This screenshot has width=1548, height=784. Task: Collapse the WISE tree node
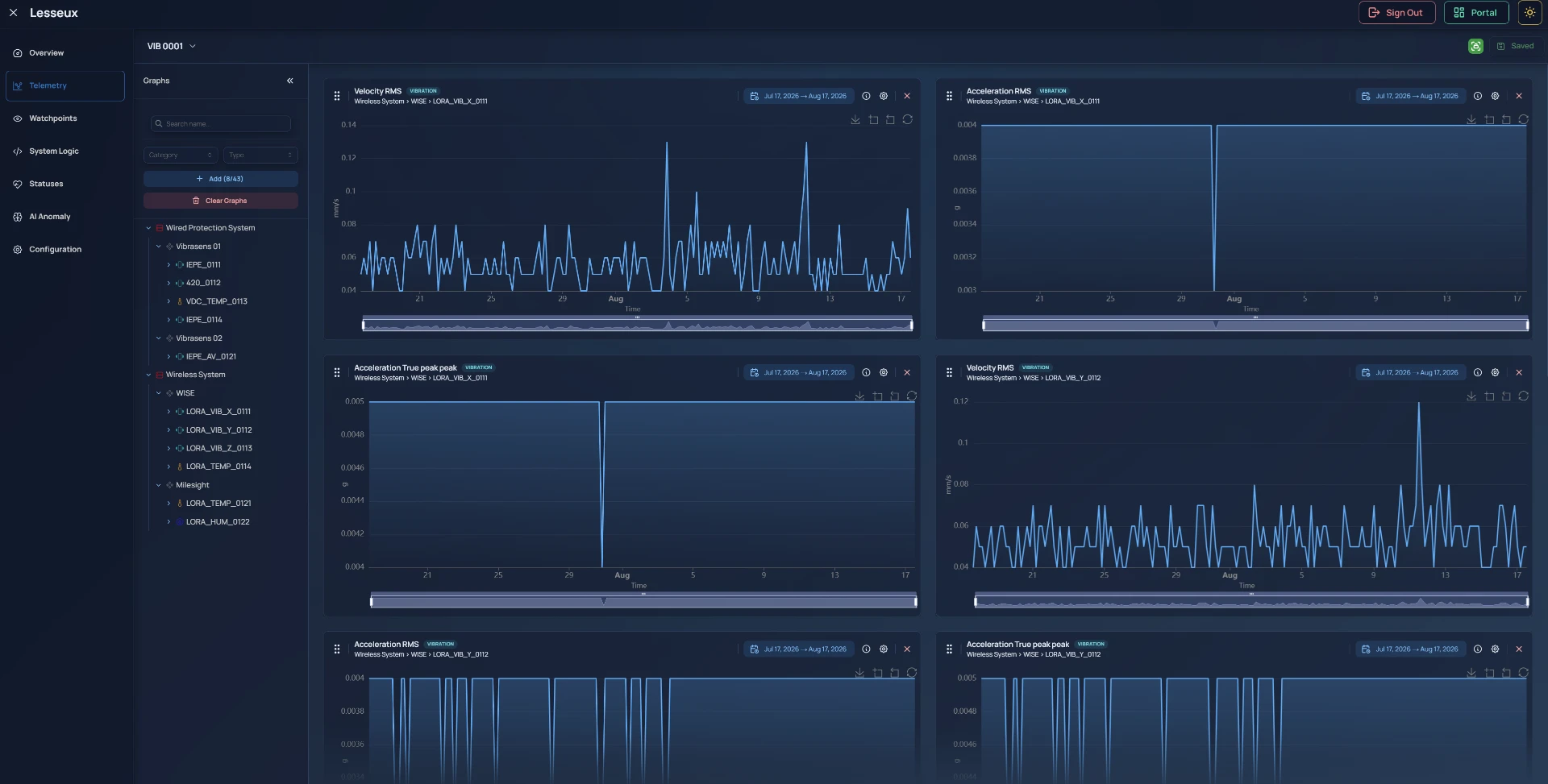click(159, 393)
